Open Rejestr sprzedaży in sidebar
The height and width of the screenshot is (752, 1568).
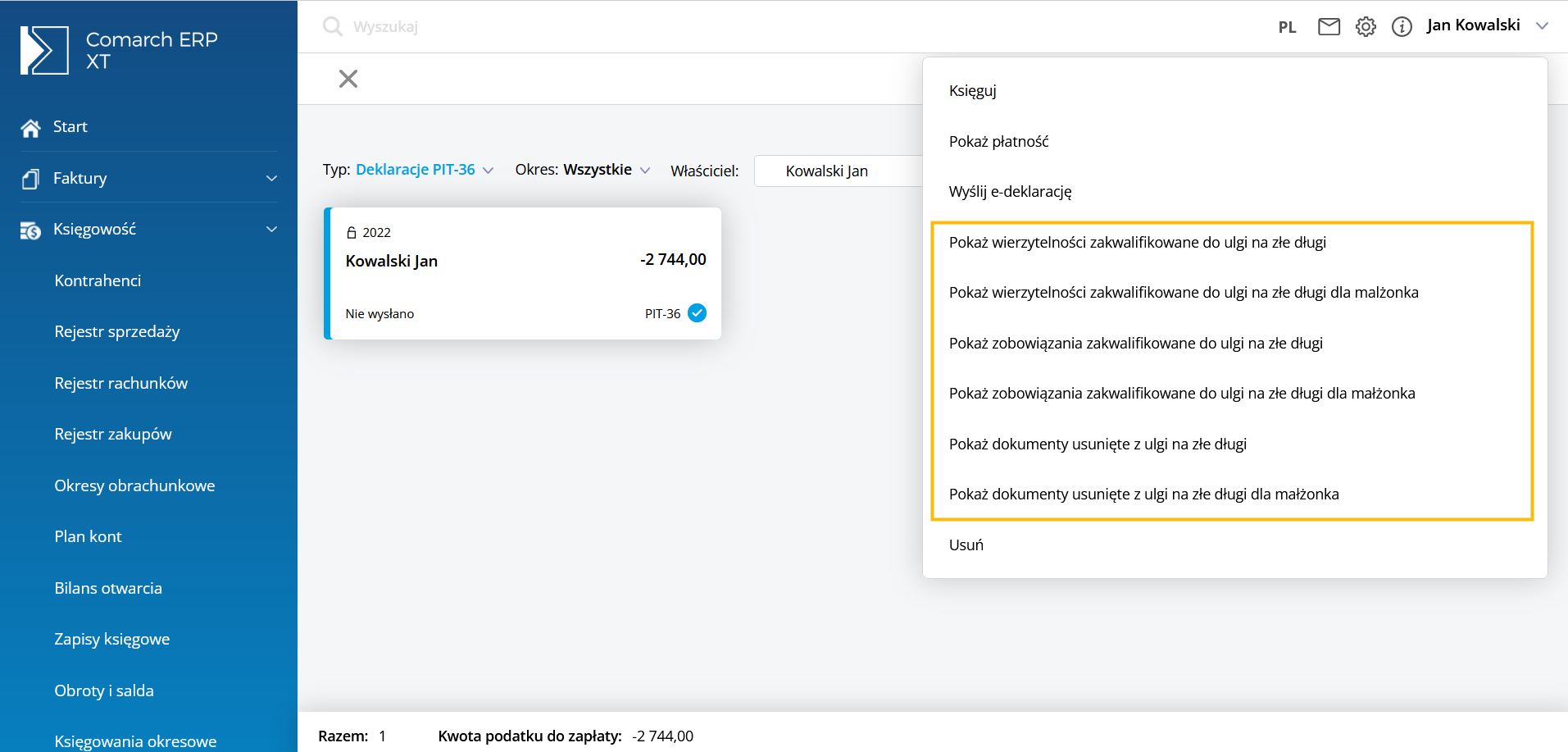pos(117,332)
